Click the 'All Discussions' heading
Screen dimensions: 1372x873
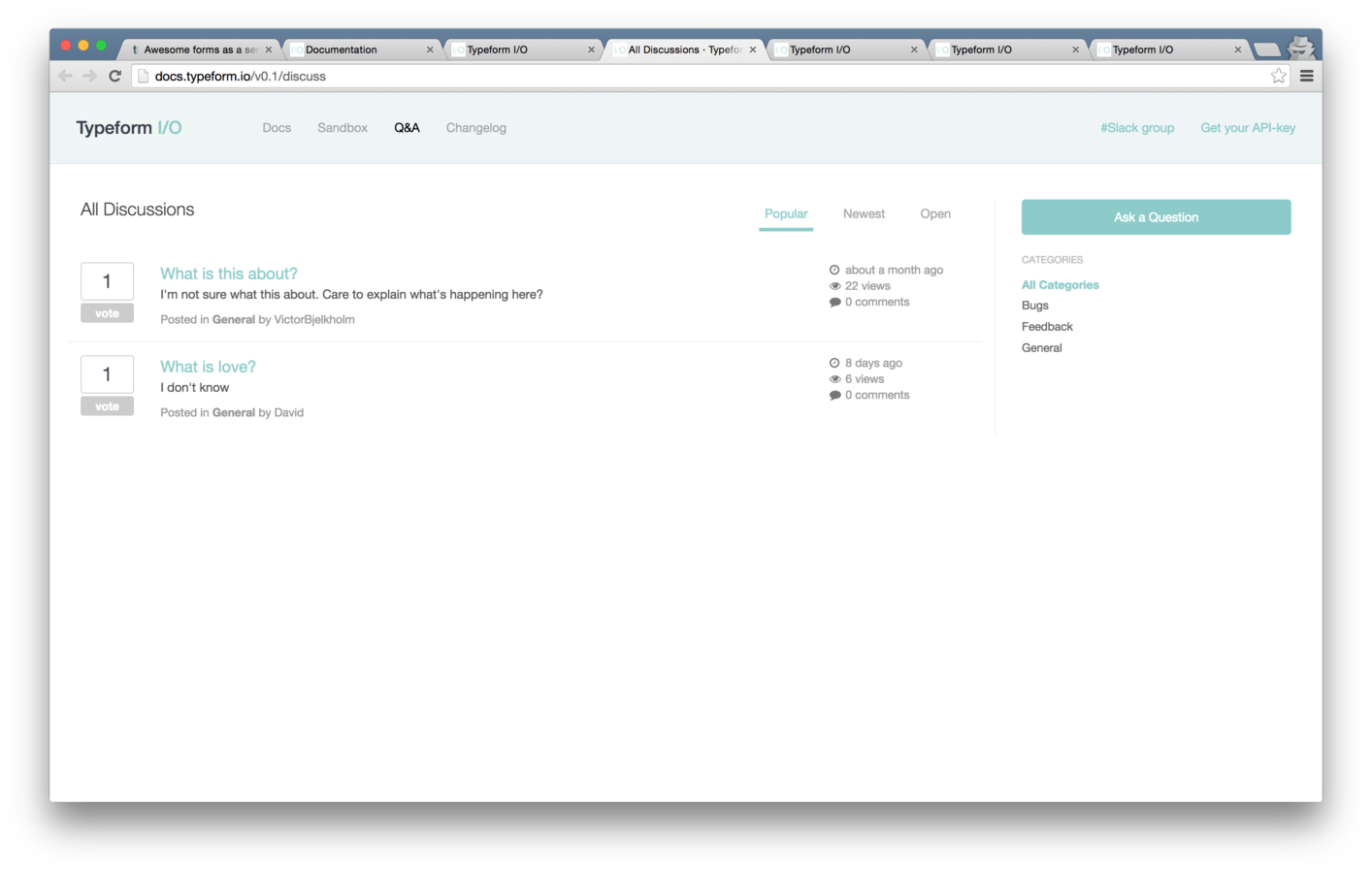click(137, 210)
